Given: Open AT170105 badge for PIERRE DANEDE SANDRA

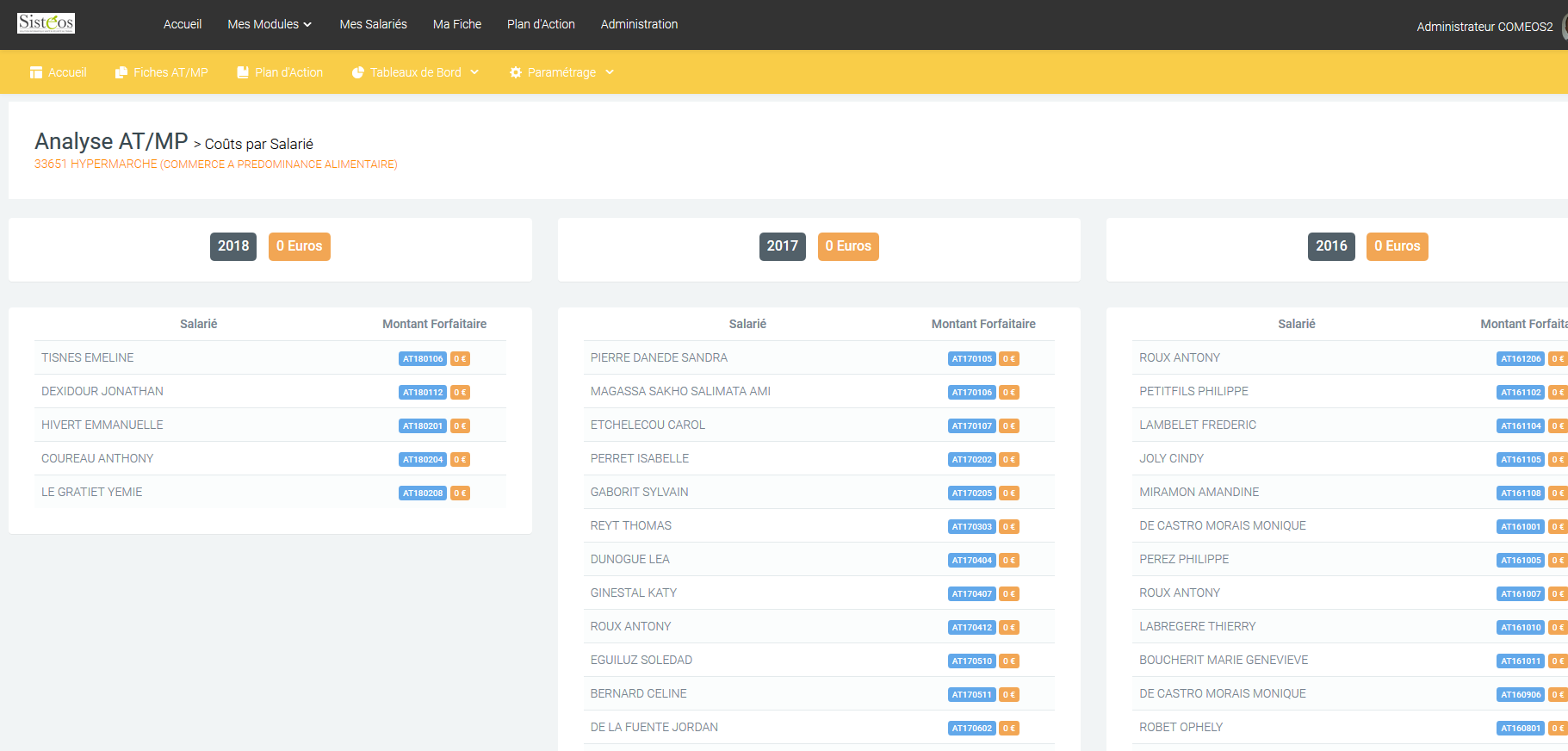Looking at the screenshot, I should [972, 359].
